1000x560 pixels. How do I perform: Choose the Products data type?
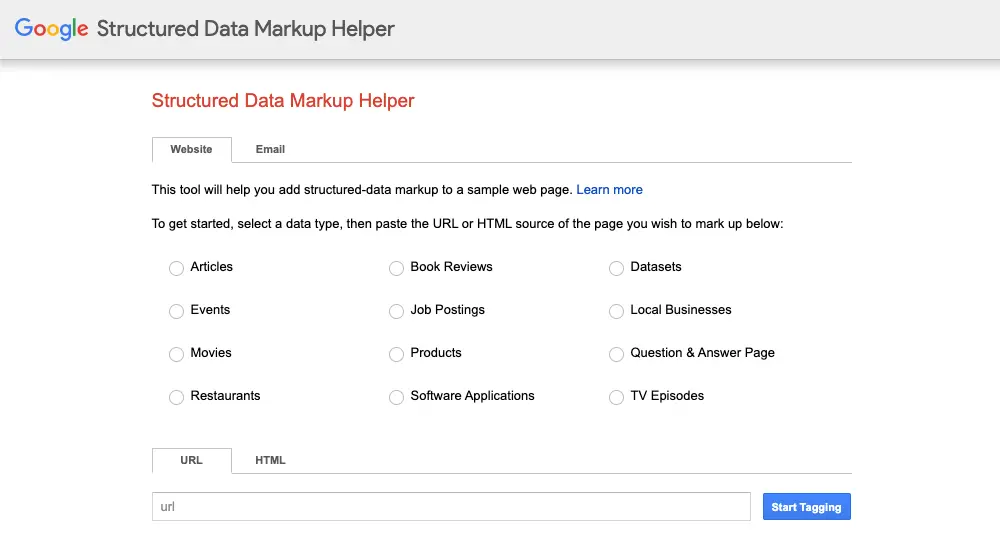pos(397,354)
